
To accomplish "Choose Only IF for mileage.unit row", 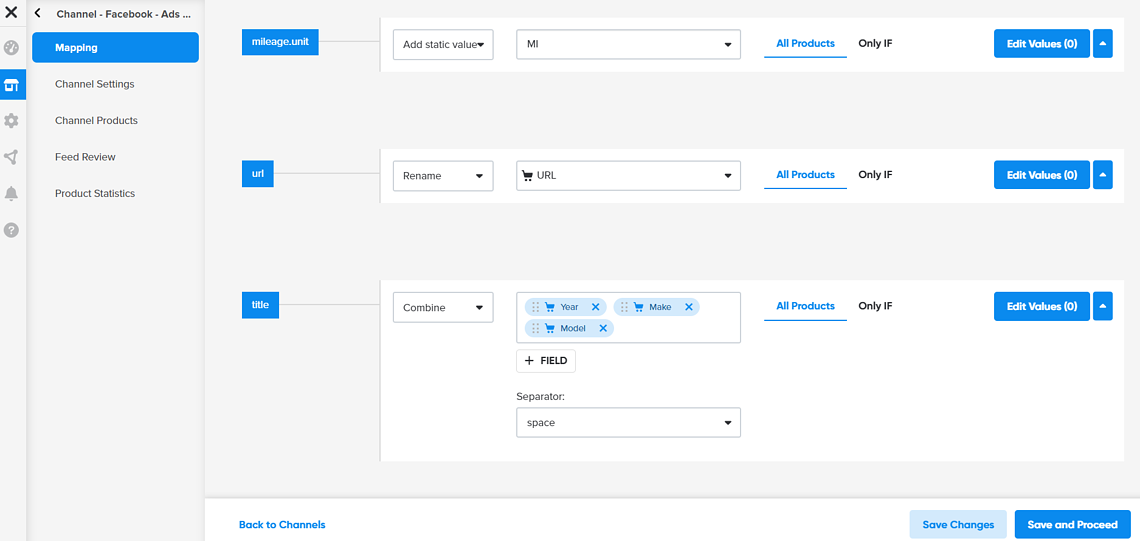I will click(875, 44).
